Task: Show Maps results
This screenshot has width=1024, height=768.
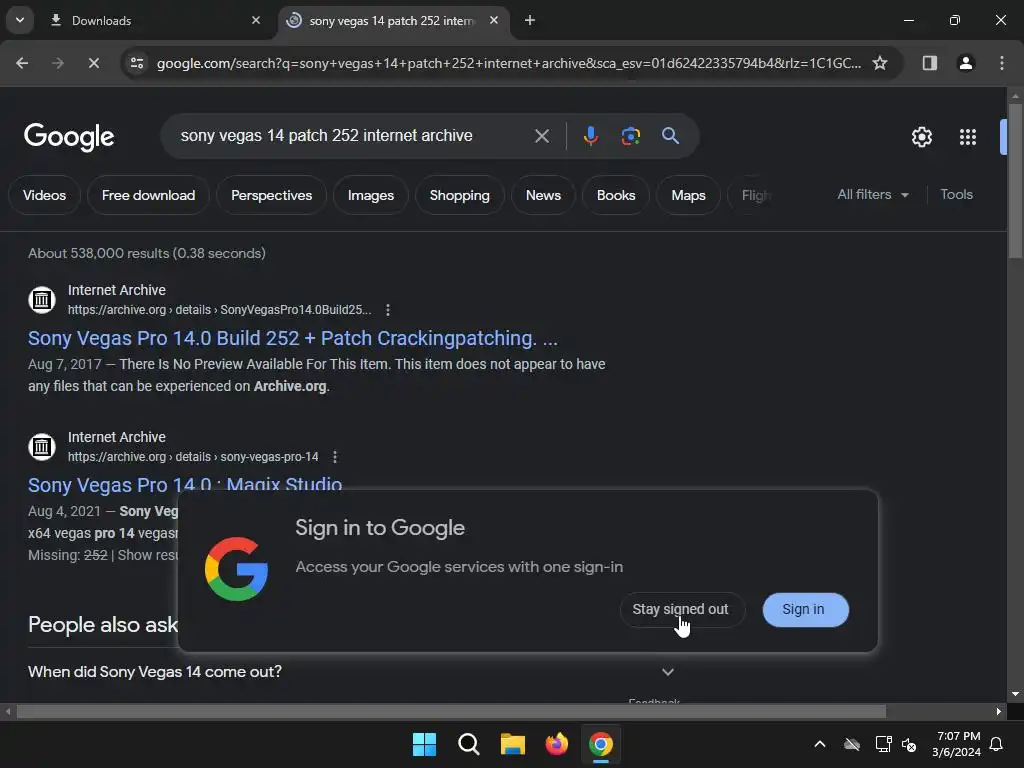Action: pyautogui.click(x=688, y=195)
